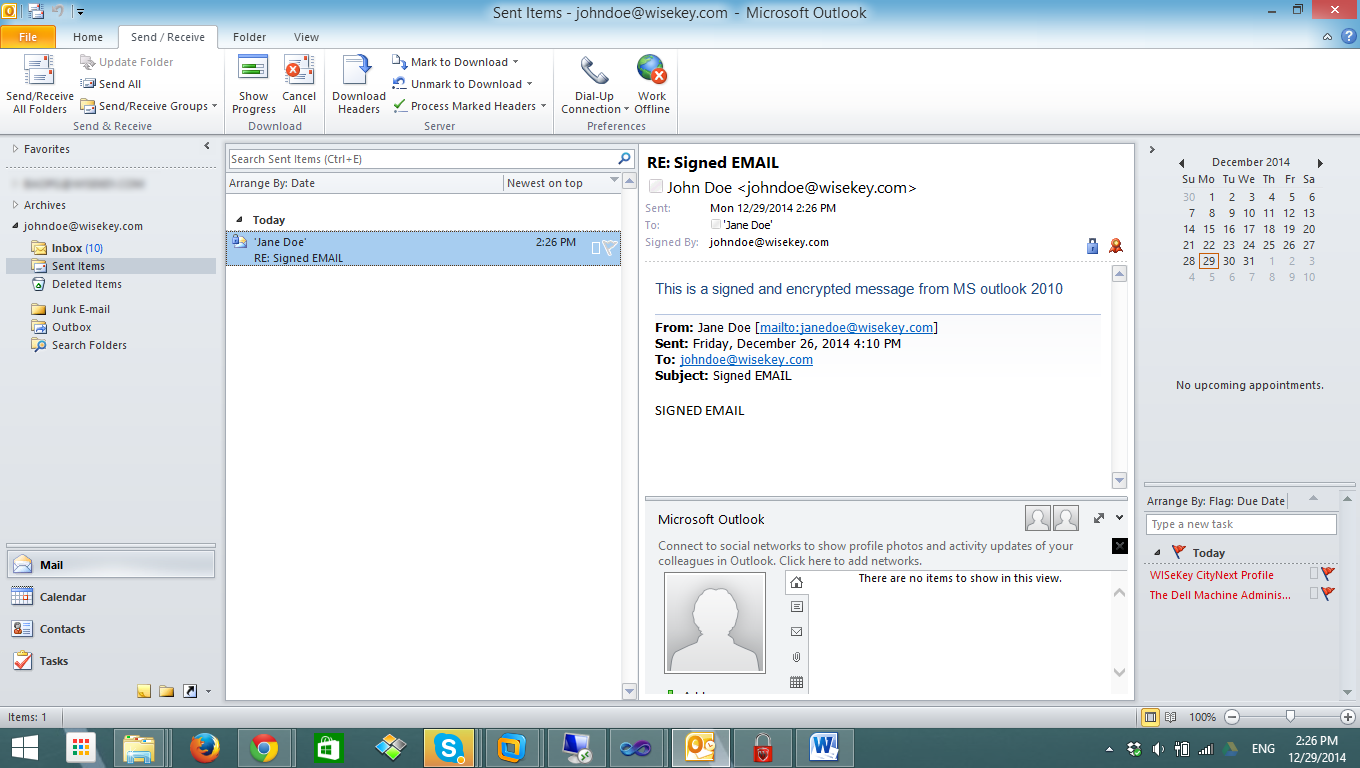
Task: Click the search magnifier icon
Action: 625,158
